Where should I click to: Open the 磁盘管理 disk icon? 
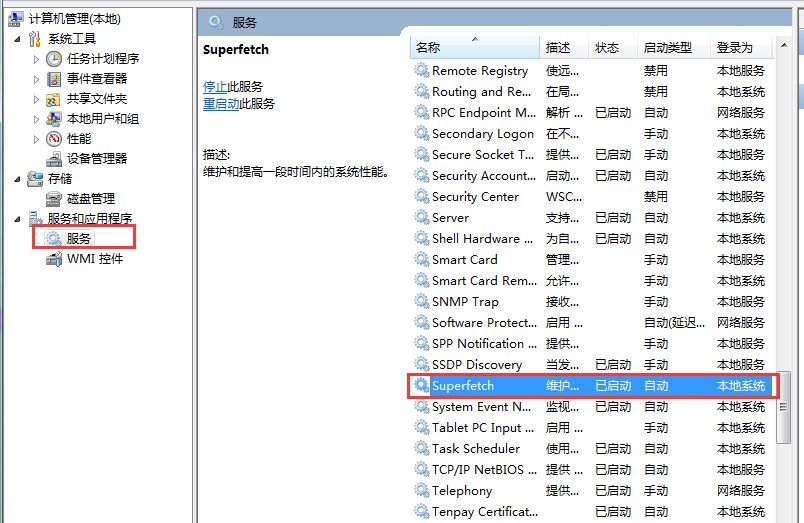[54, 199]
